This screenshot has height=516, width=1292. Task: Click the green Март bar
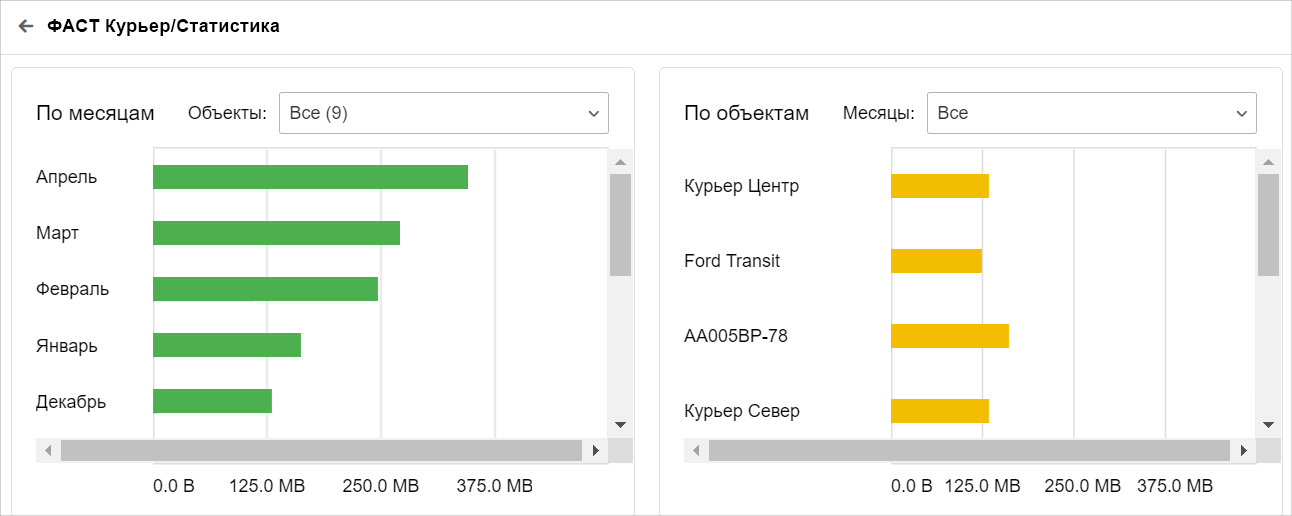click(x=276, y=233)
